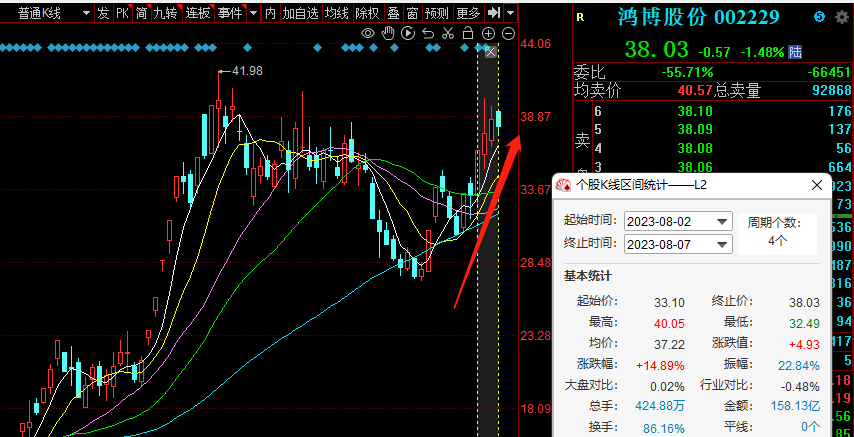854x437 pixels.
Task: Select the hand pan tool icon
Action: coord(388,33)
